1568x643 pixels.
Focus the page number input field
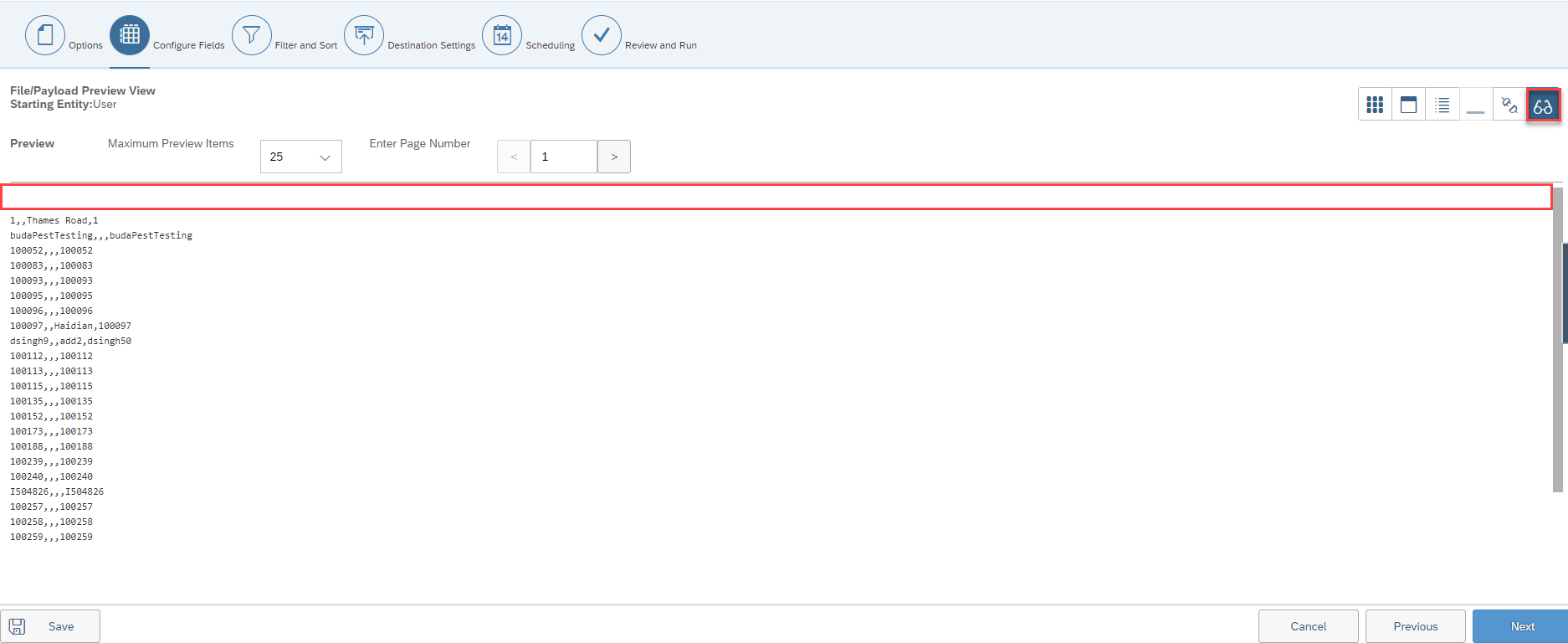pos(564,157)
